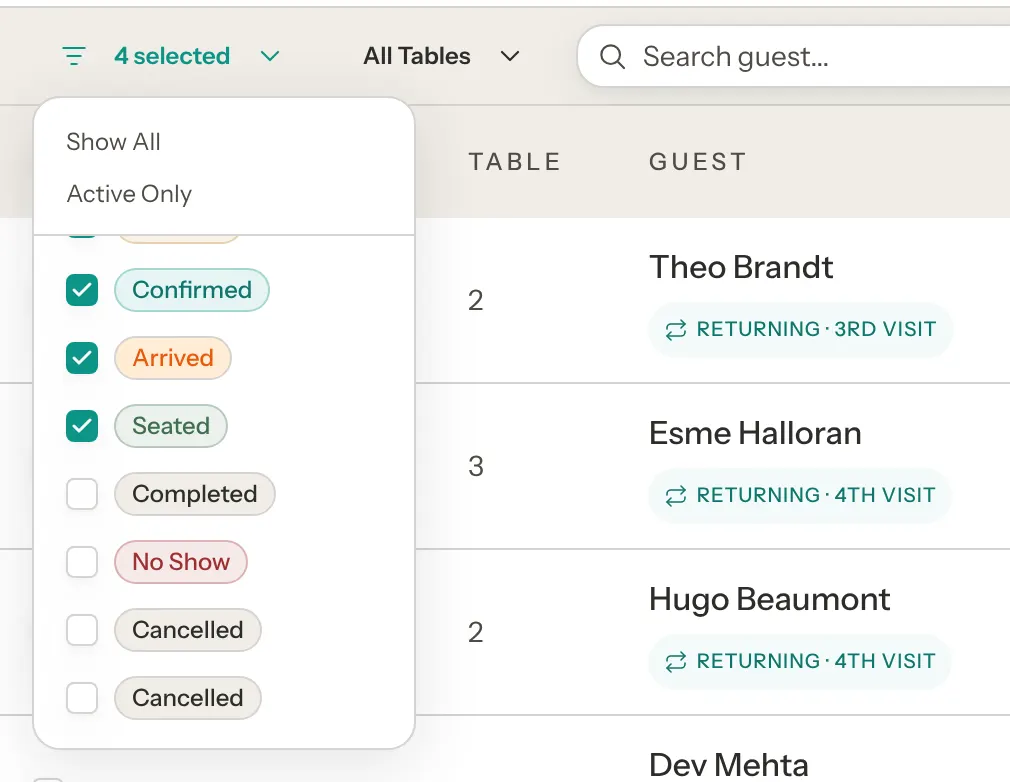Check the No Show status checkbox
The image size is (1010, 782).
pos(82,562)
